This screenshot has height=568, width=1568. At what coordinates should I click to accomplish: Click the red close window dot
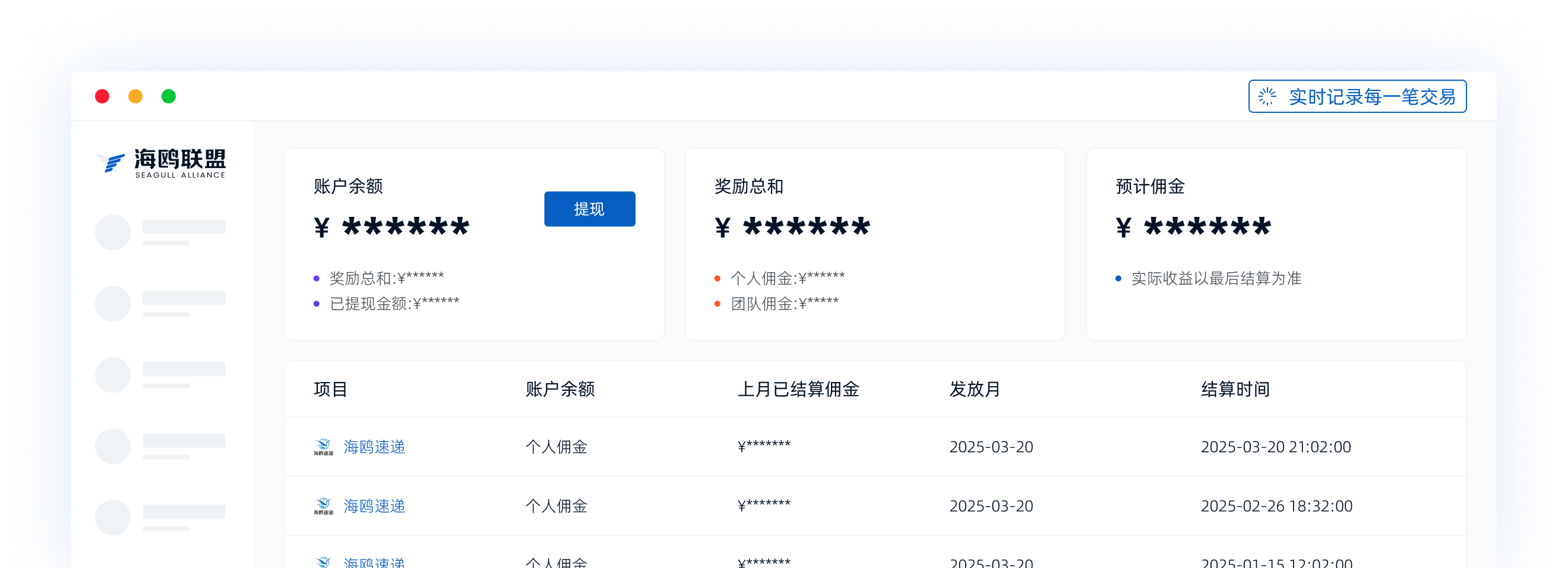[x=102, y=96]
